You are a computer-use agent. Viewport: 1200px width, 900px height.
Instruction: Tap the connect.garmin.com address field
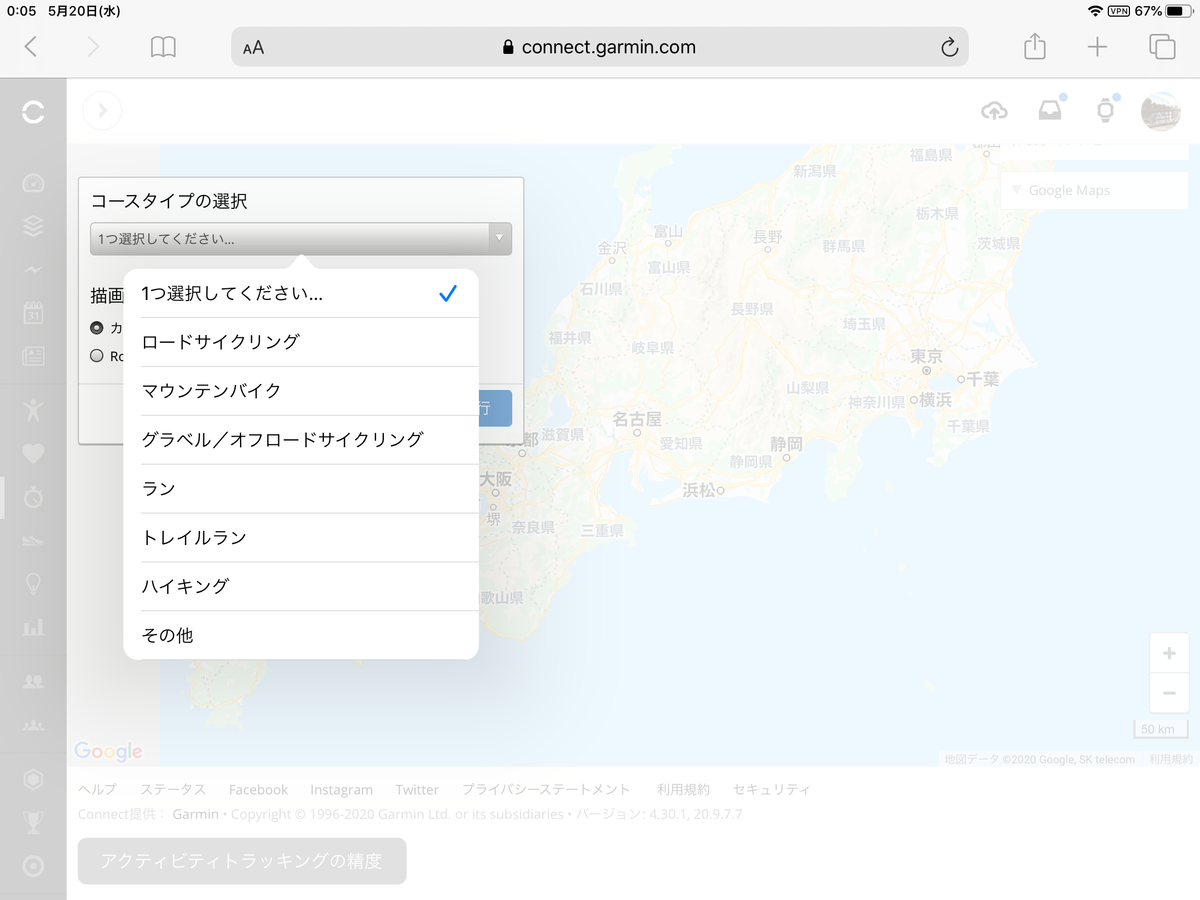tap(600, 47)
